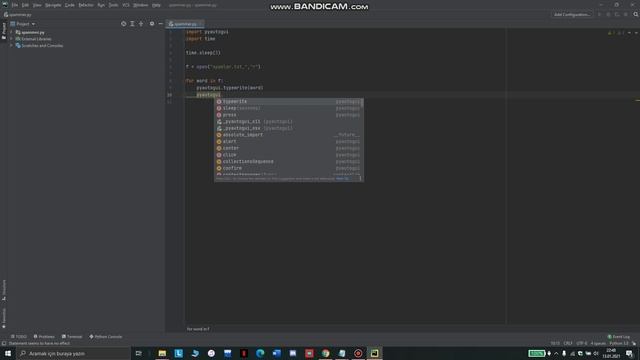Viewport: 640px width, 360px height.
Task: Go to next highlighted error arrow
Action: point(636,33)
